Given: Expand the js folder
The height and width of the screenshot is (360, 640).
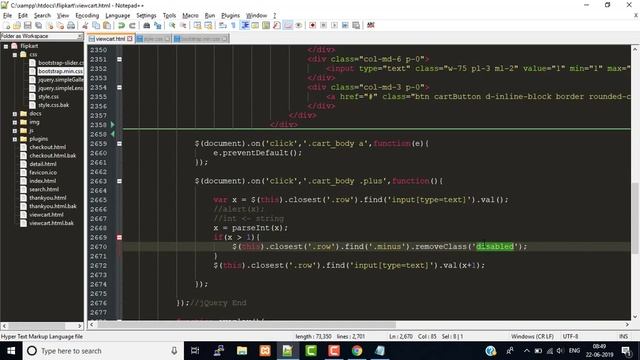Looking at the screenshot, I should tap(15, 131).
